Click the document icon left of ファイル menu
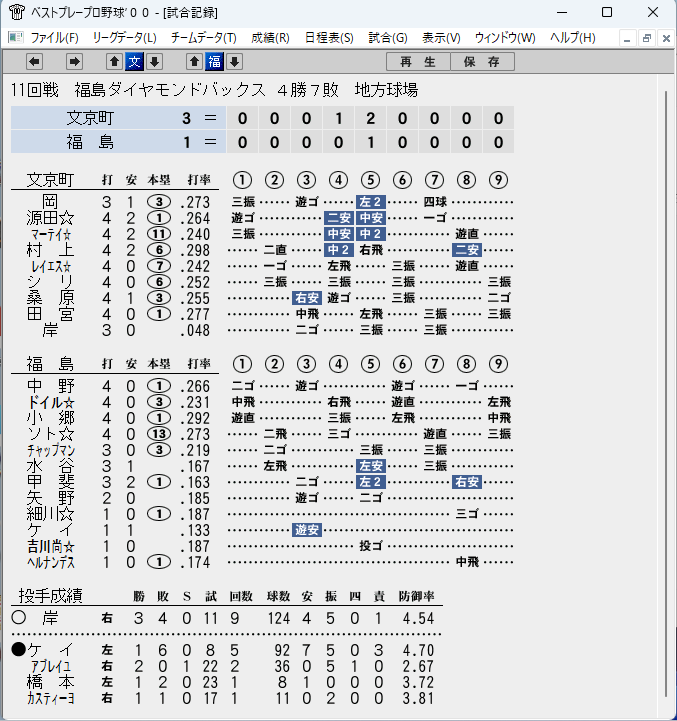This screenshot has height=721, width=677. [x=16, y=37]
